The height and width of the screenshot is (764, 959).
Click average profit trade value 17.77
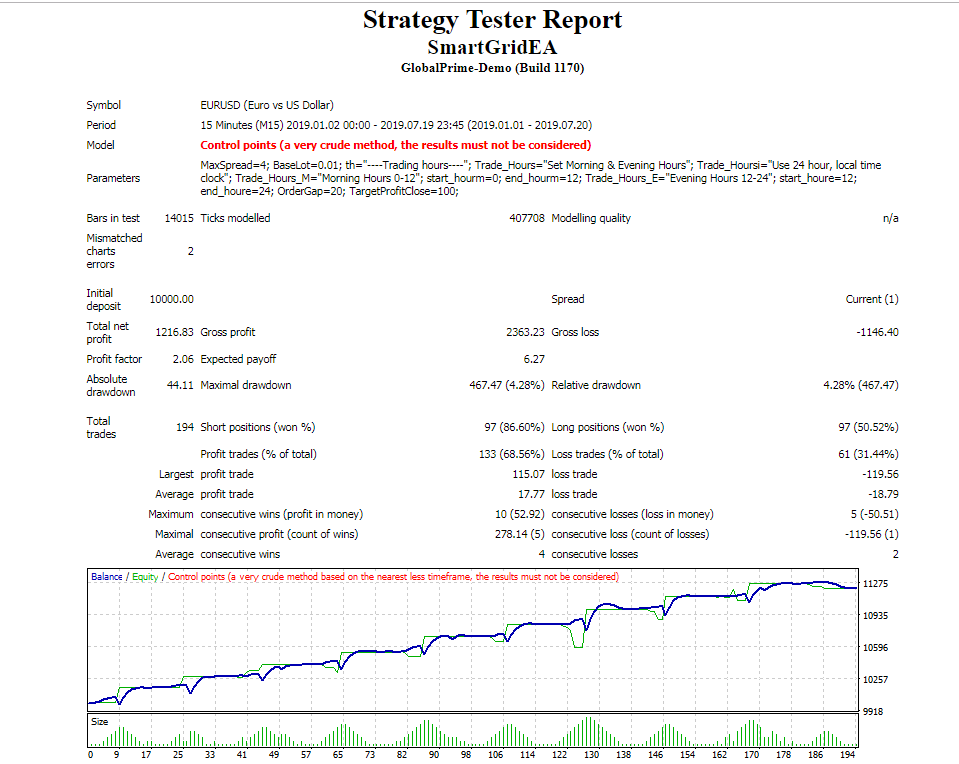[531, 494]
